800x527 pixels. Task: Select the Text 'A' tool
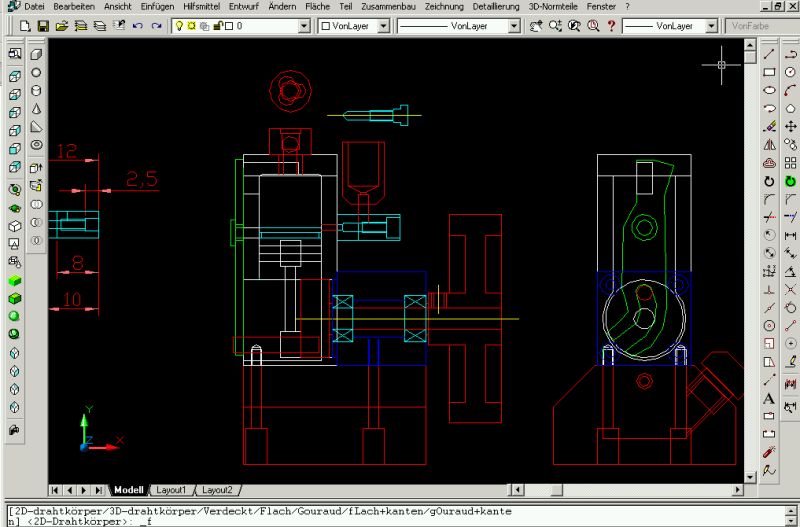(769, 398)
